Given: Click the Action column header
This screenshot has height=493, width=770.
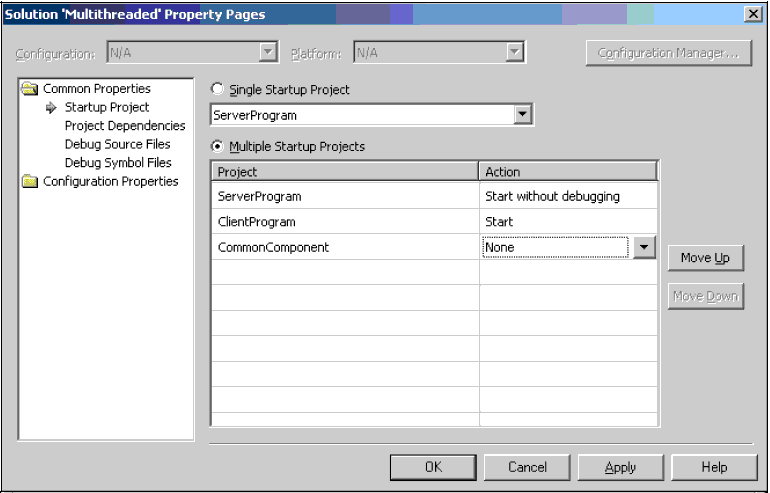Looking at the screenshot, I should (568, 172).
